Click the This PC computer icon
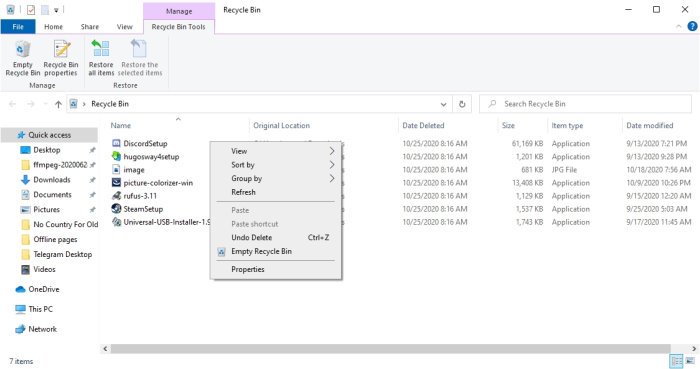 21,309
